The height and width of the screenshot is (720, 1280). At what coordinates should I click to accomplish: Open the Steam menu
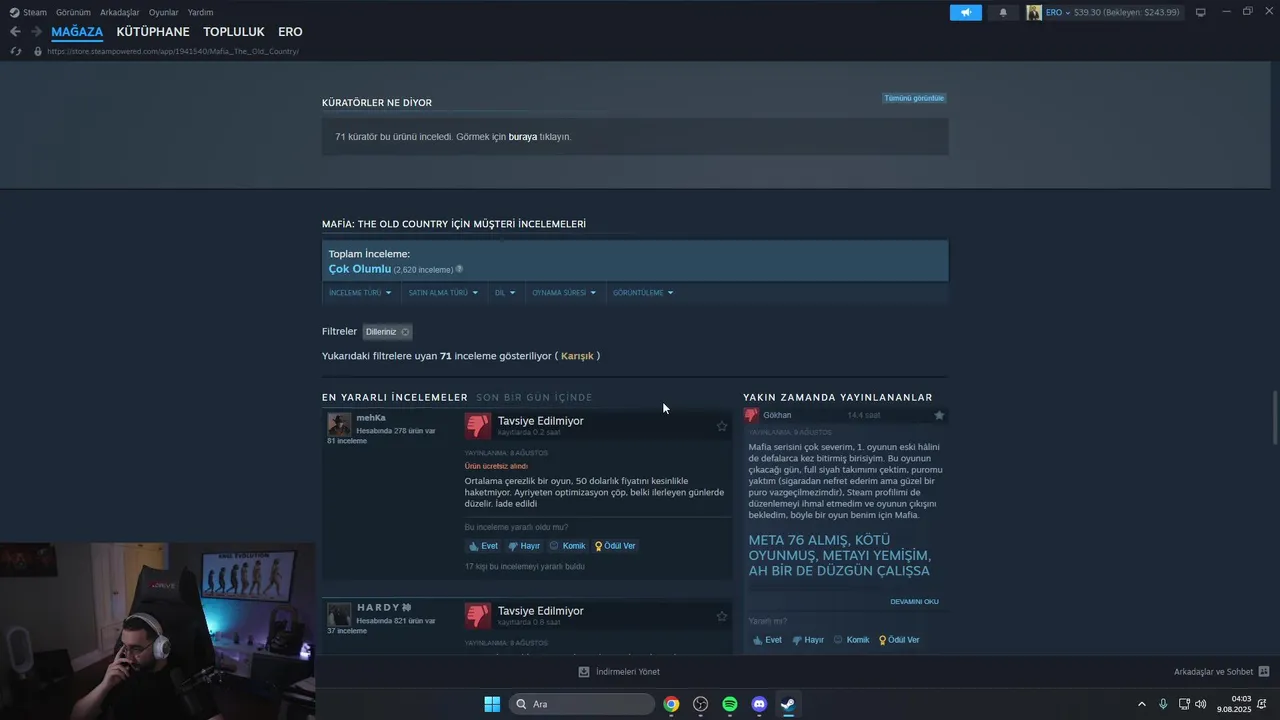28,12
